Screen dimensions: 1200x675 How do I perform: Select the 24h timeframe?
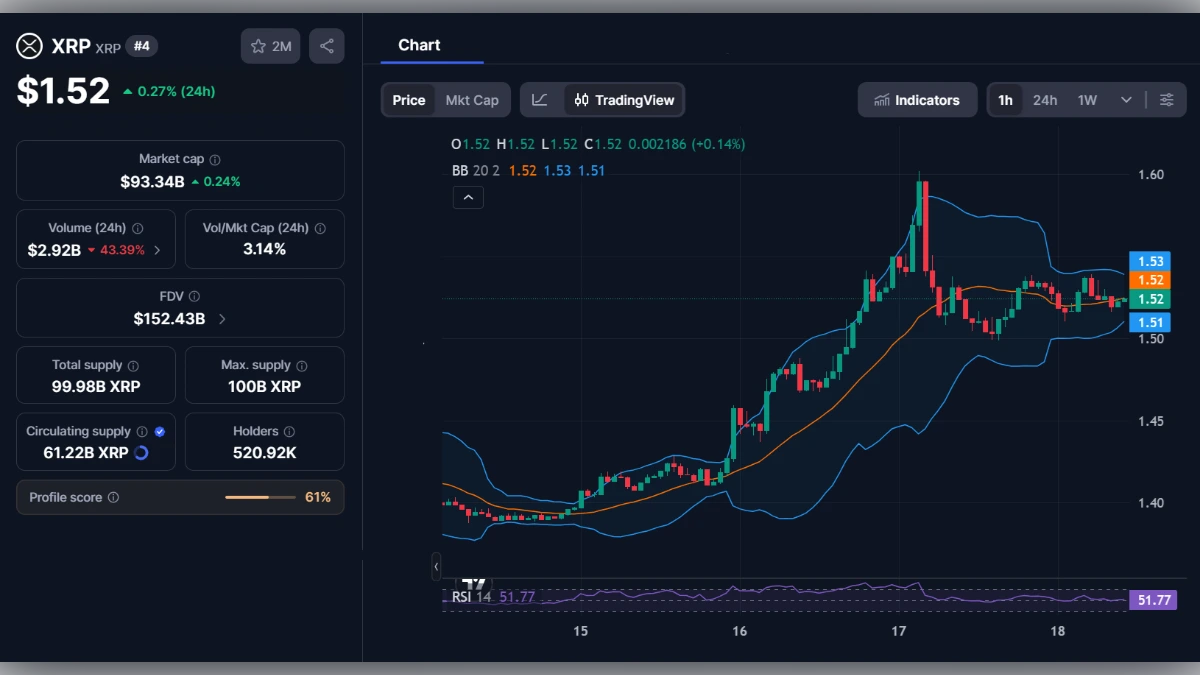point(1045,100)
